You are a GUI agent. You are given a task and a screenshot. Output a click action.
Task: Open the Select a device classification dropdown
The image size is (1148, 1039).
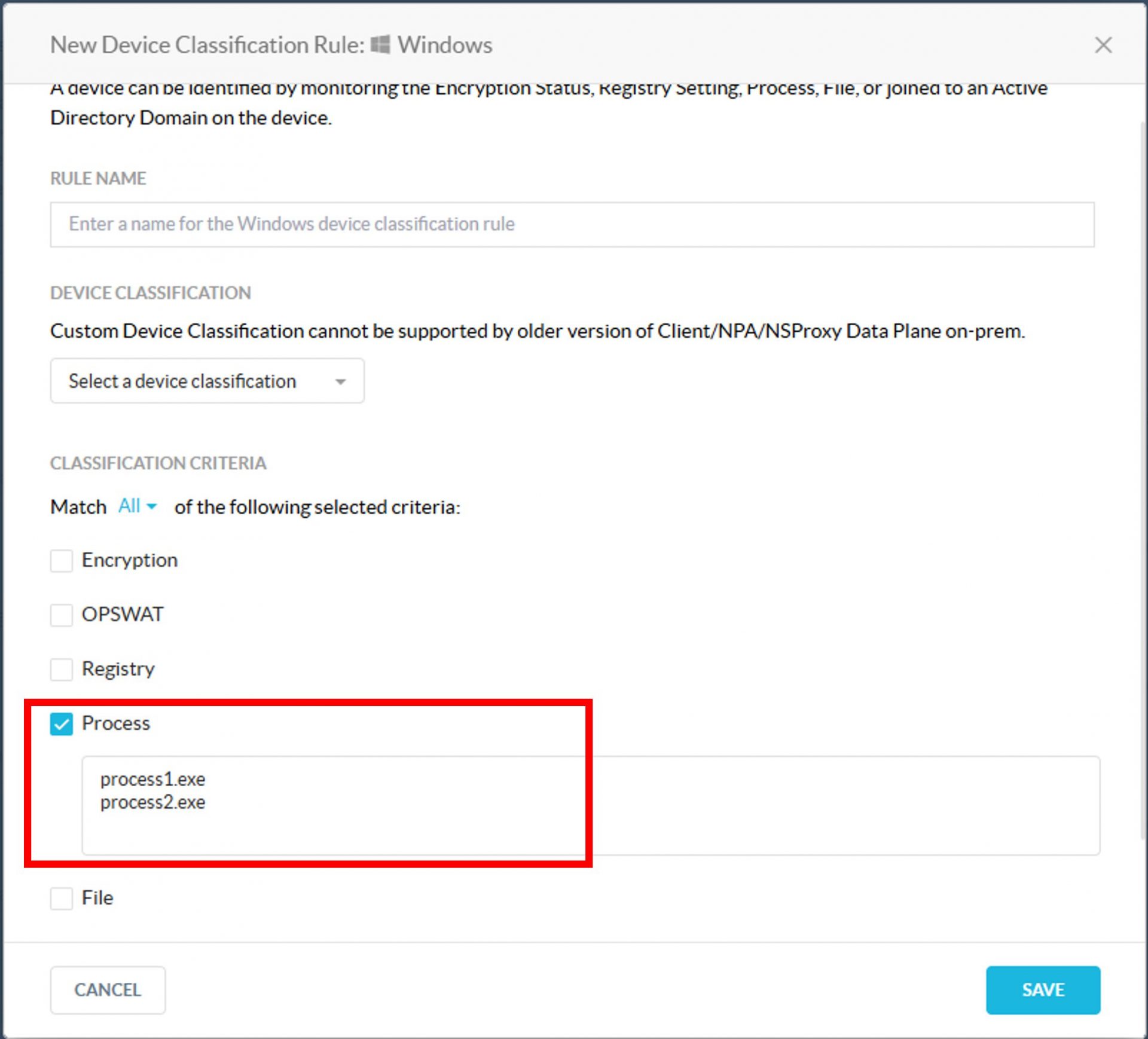tap(206, 381)
